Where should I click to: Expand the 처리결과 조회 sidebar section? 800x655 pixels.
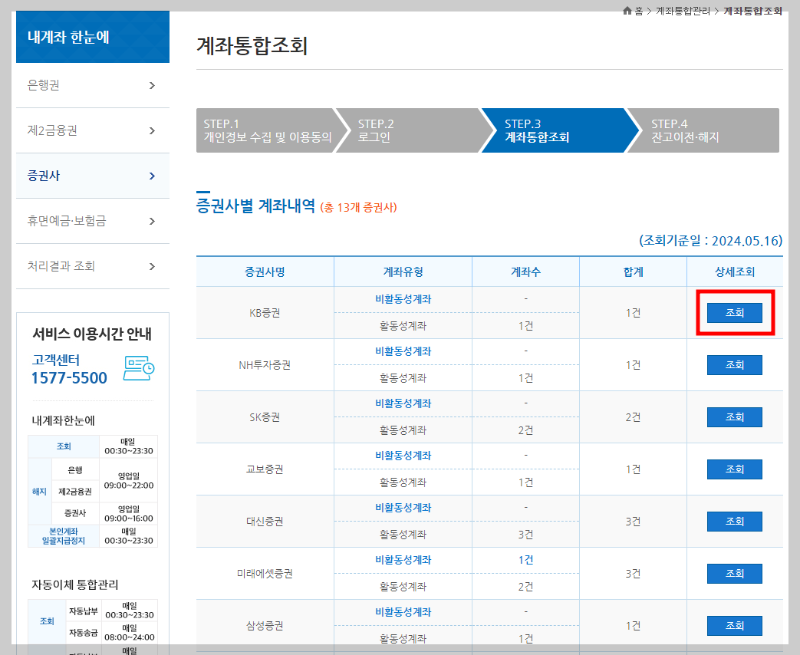click(x=92, y=267)
